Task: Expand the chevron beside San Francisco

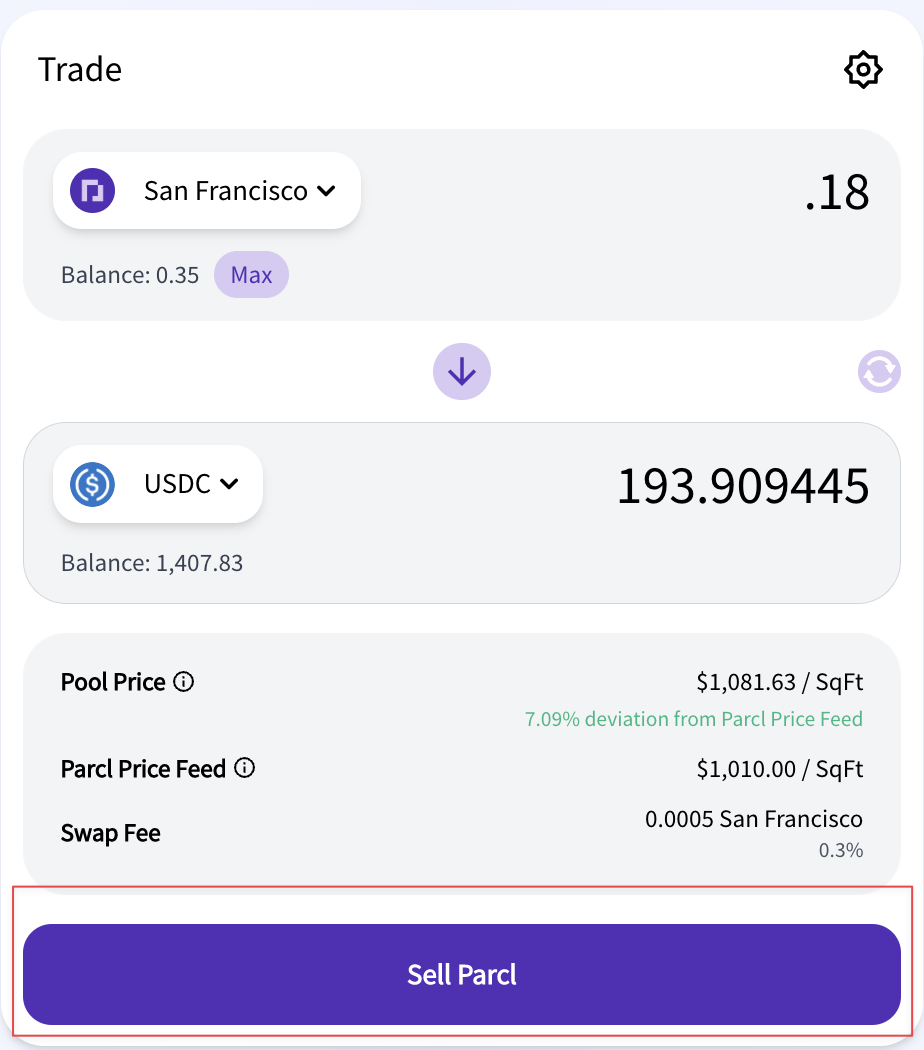Action: pos(326,191)
